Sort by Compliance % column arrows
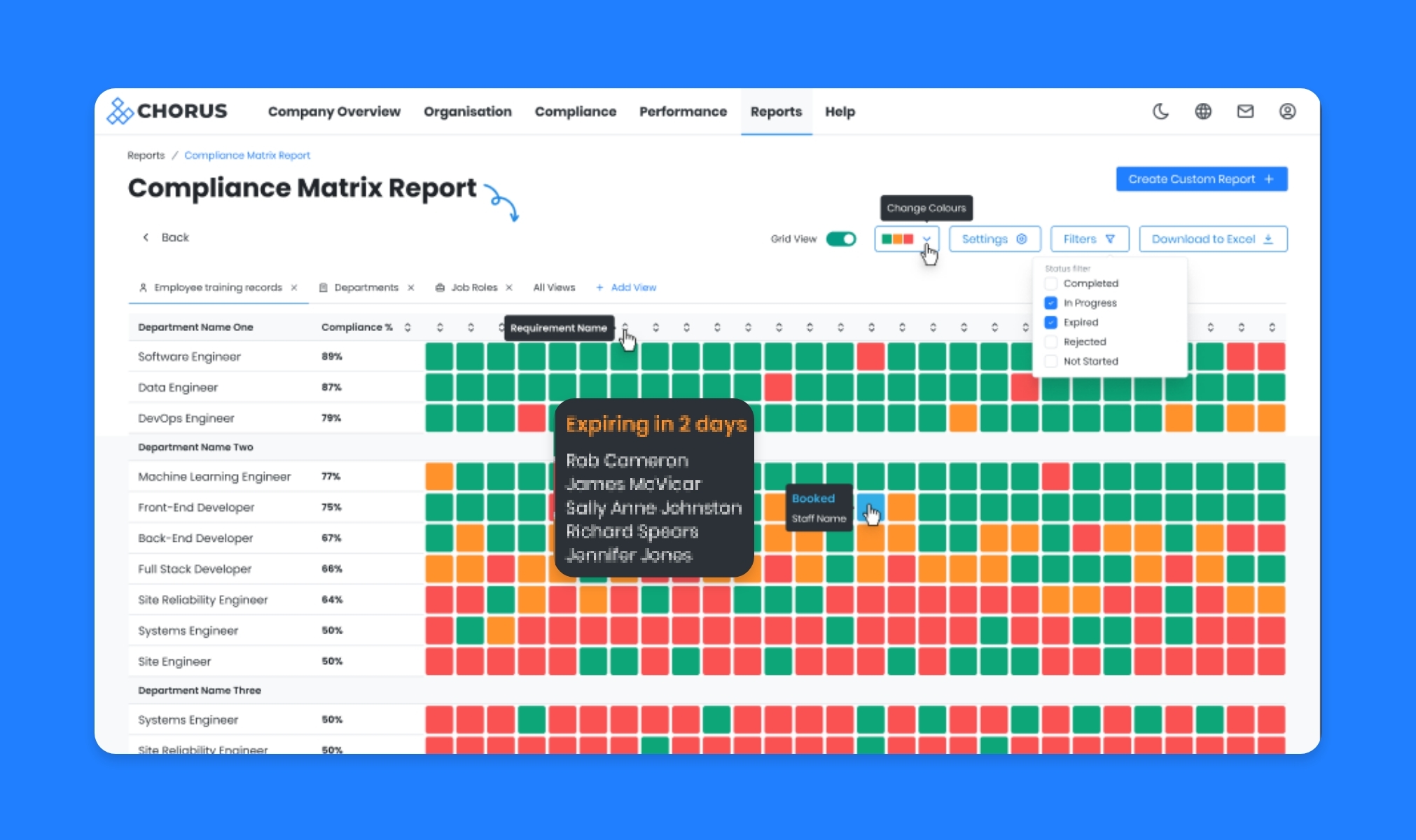1416x840 pixels. click(x=408, y=327)
